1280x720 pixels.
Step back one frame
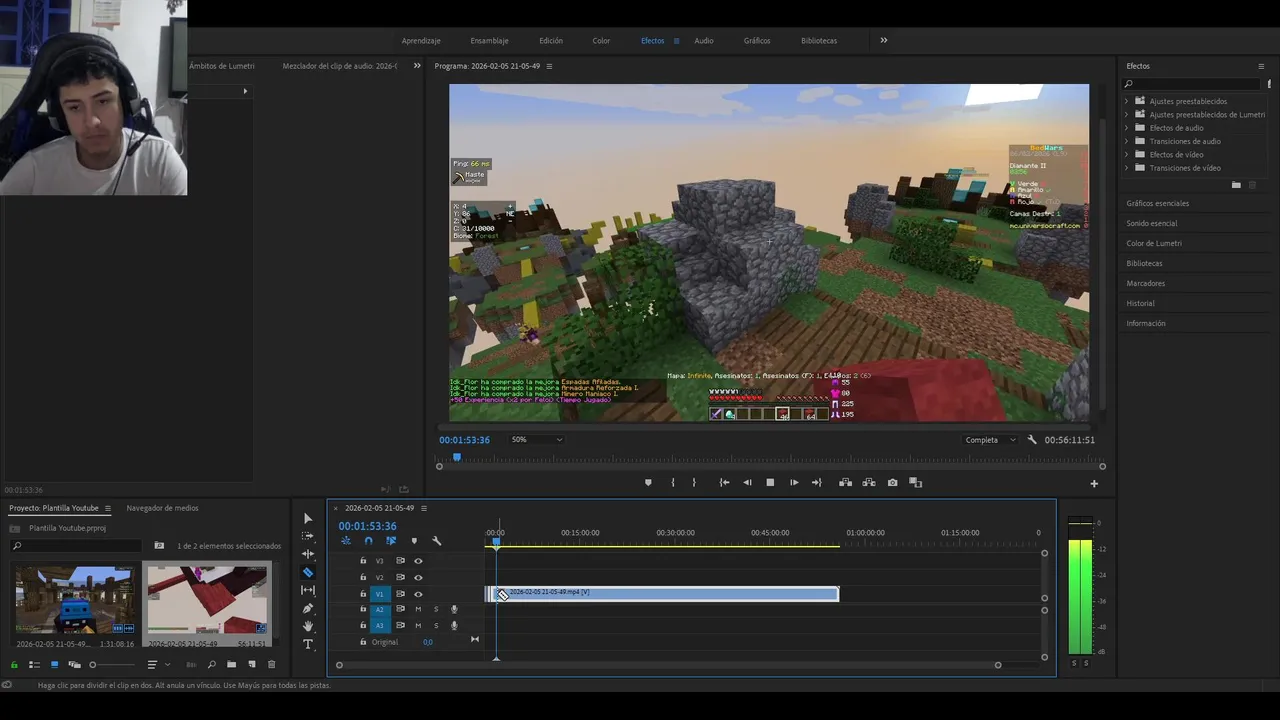[x=747, y=483]
